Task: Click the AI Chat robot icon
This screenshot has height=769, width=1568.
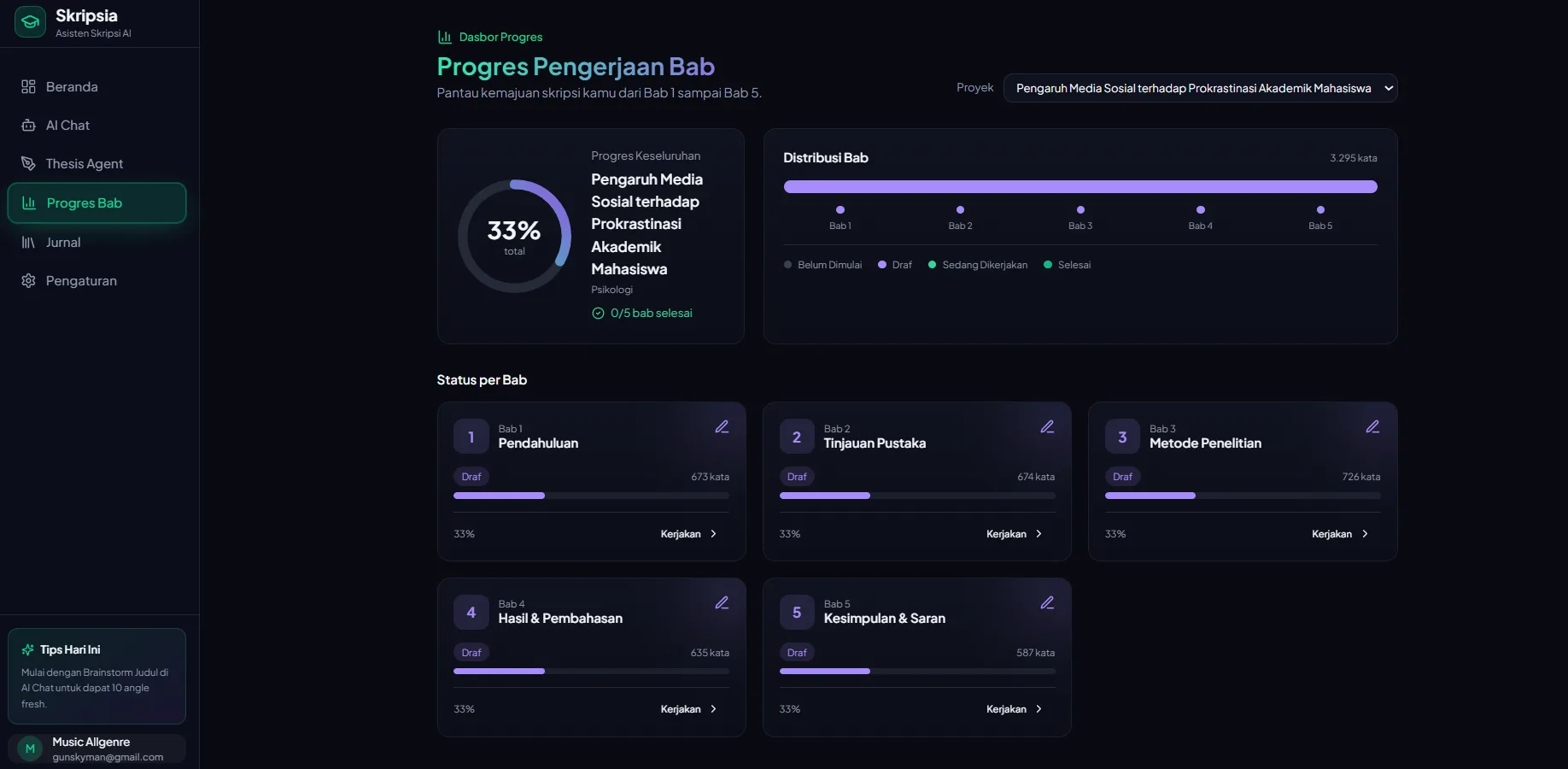Action: pos(28,125)
